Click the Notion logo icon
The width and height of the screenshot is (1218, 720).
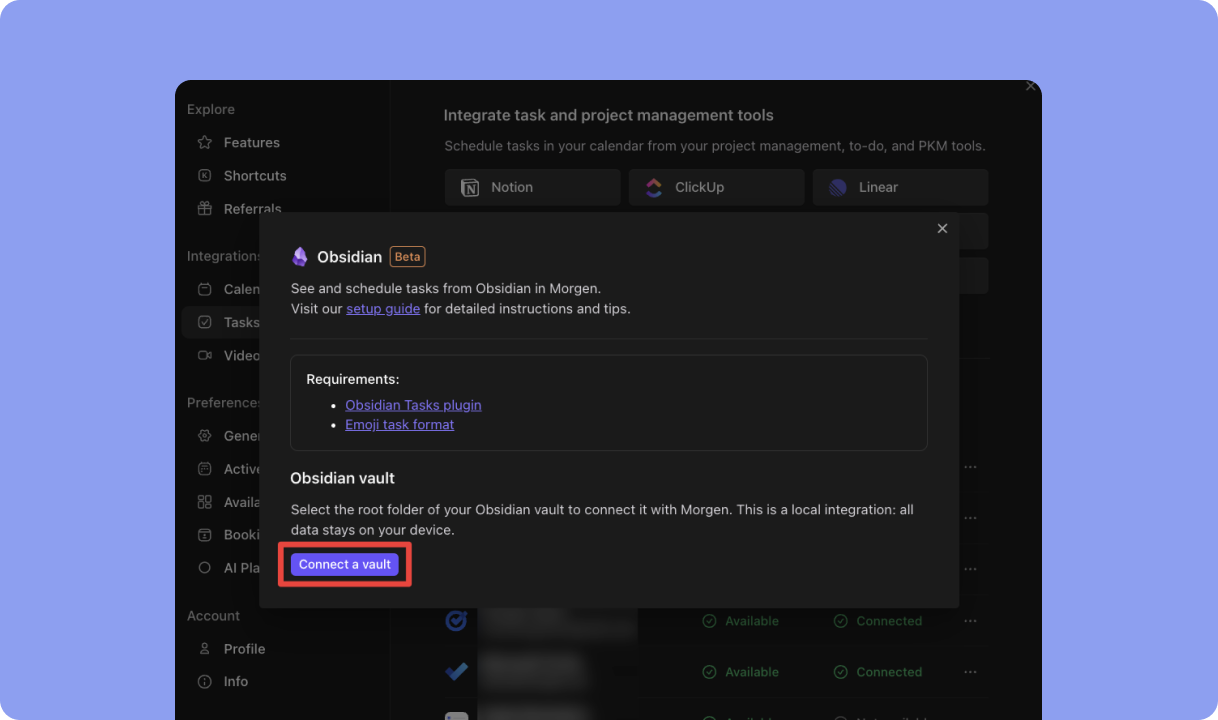click(470, 187)
